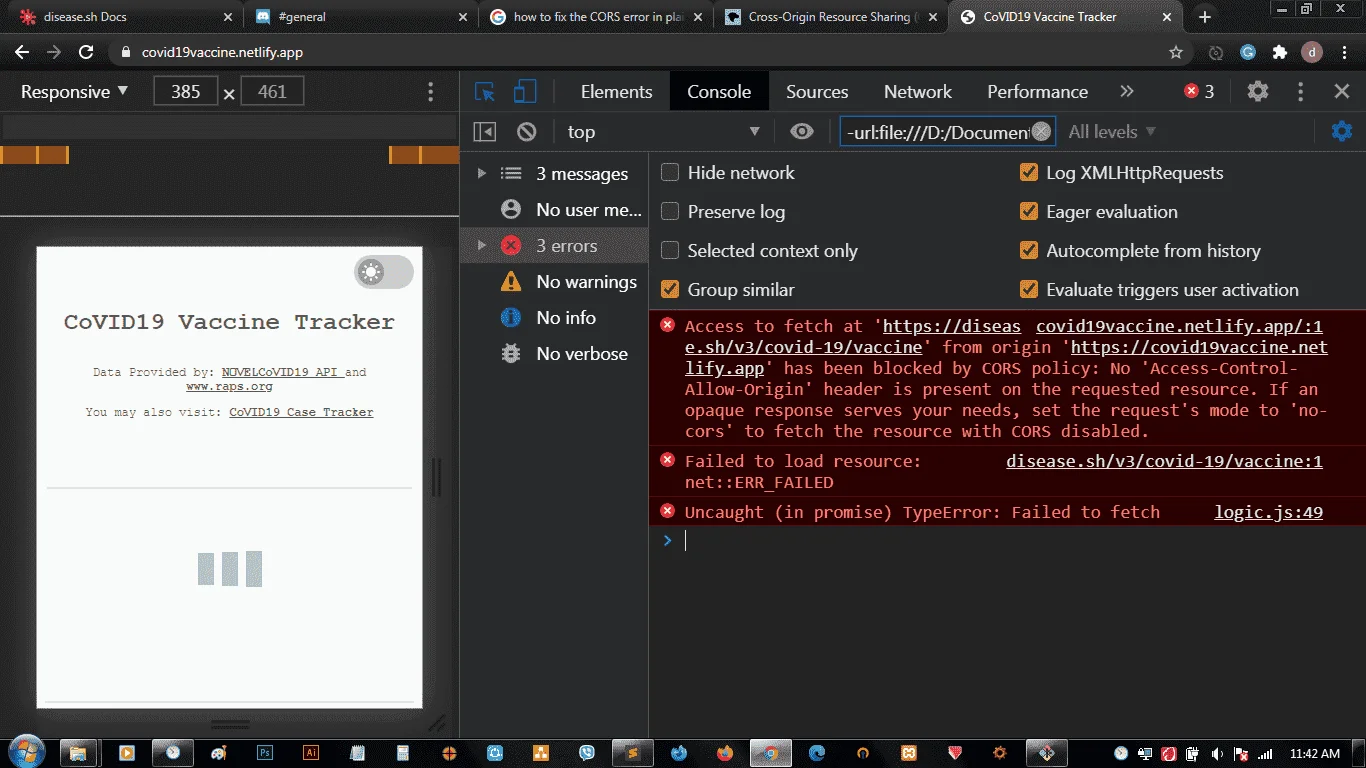Clear the console filter text
Screen dimensions: 1366x768
click(x=1042, y=131)
